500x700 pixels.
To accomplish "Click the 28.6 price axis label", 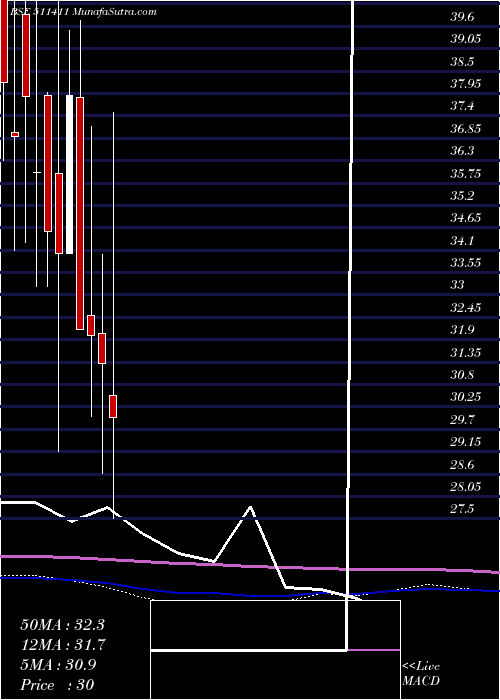I will tap(462, 465).
